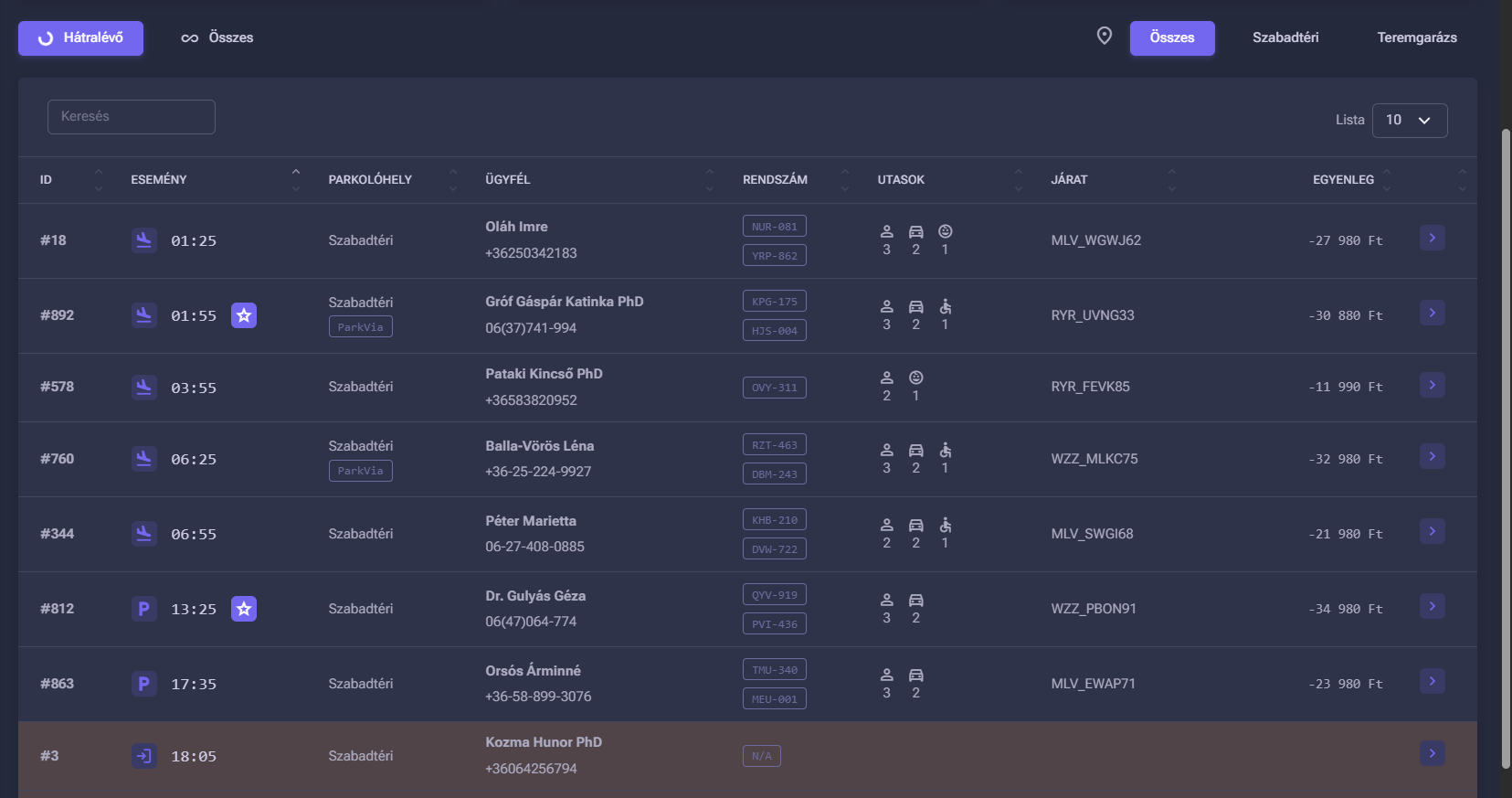1512x798 pixels.
Task: Click flight code WZZ_PBON91
Action: click(1094, 609)
